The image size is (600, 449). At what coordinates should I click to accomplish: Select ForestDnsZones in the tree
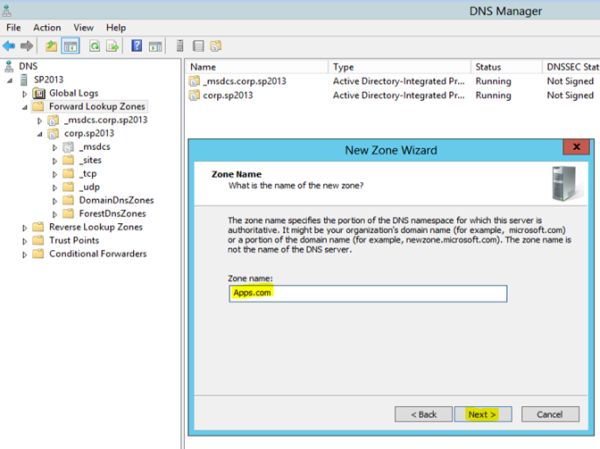pyautogui.click(x=112, y=214)
